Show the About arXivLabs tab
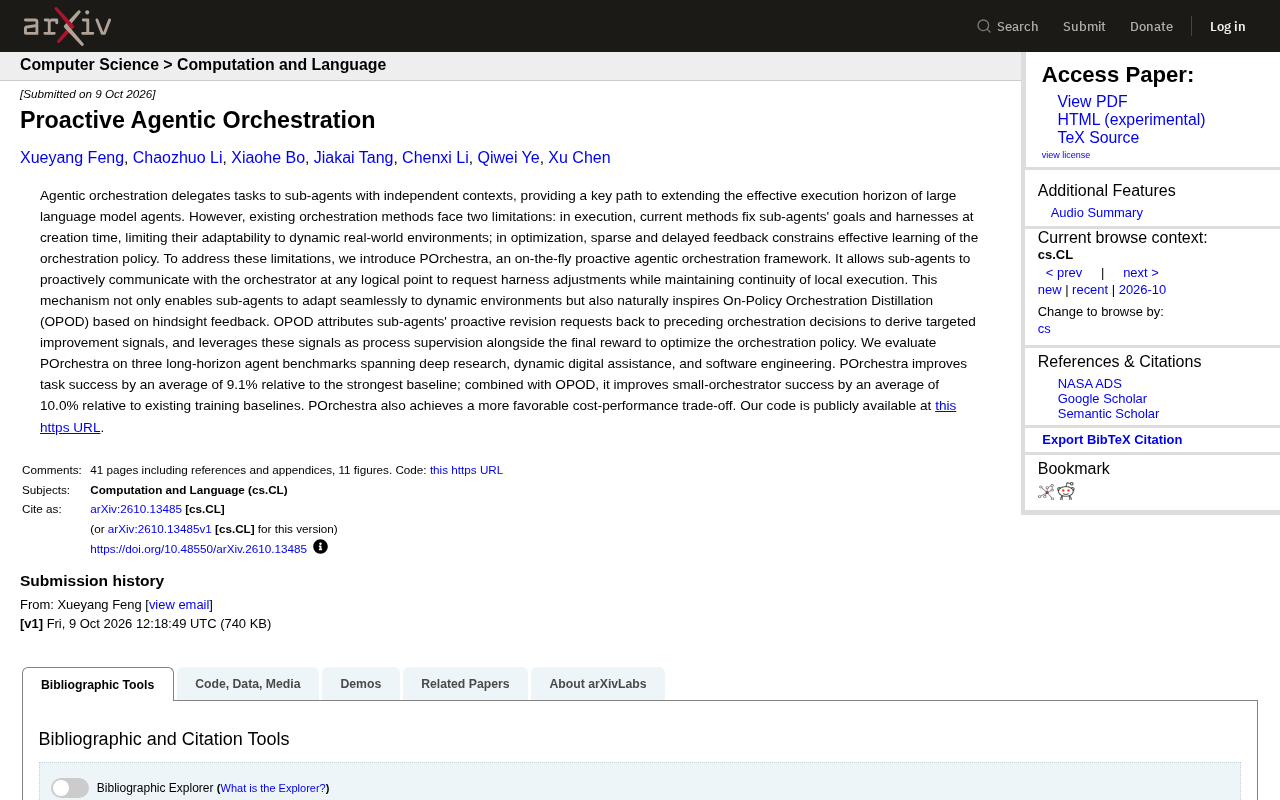The height and width of the screenshot is (800, 1280). tap(598, 684)
